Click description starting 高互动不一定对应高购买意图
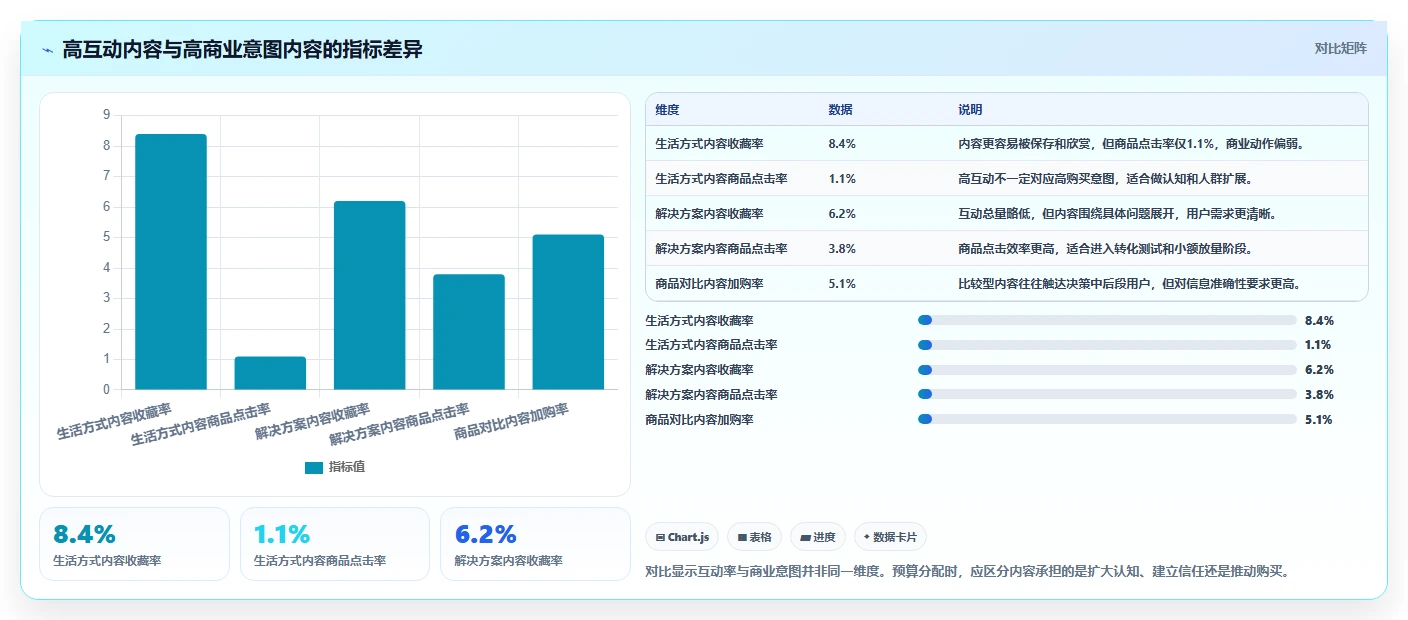The height and width of the screenshot is (620, 1408). 1105,179
